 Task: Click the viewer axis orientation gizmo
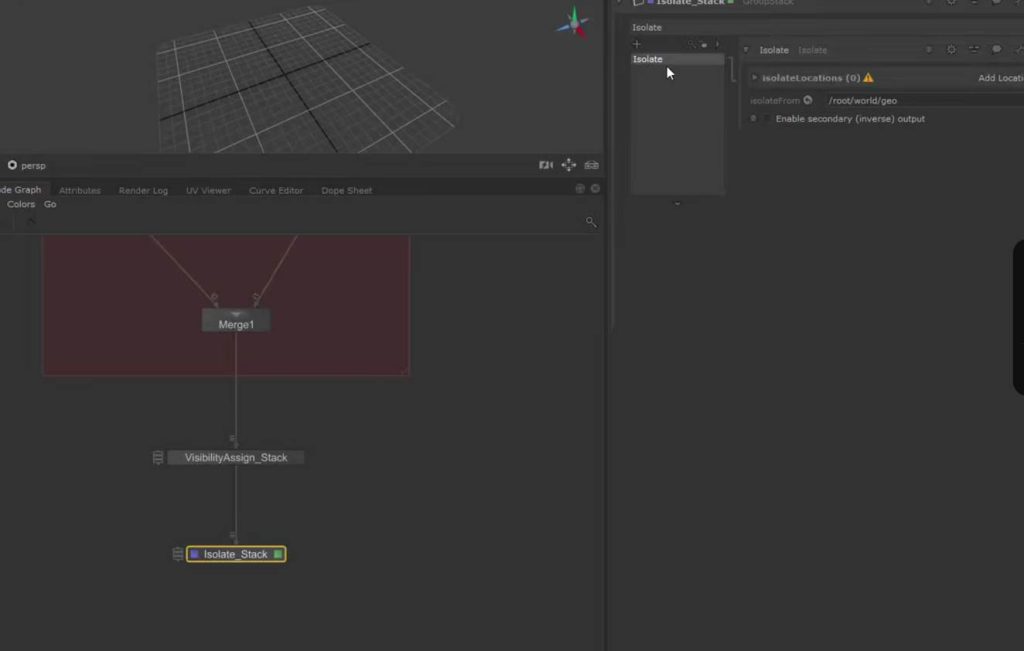click(x=574, y=22)
